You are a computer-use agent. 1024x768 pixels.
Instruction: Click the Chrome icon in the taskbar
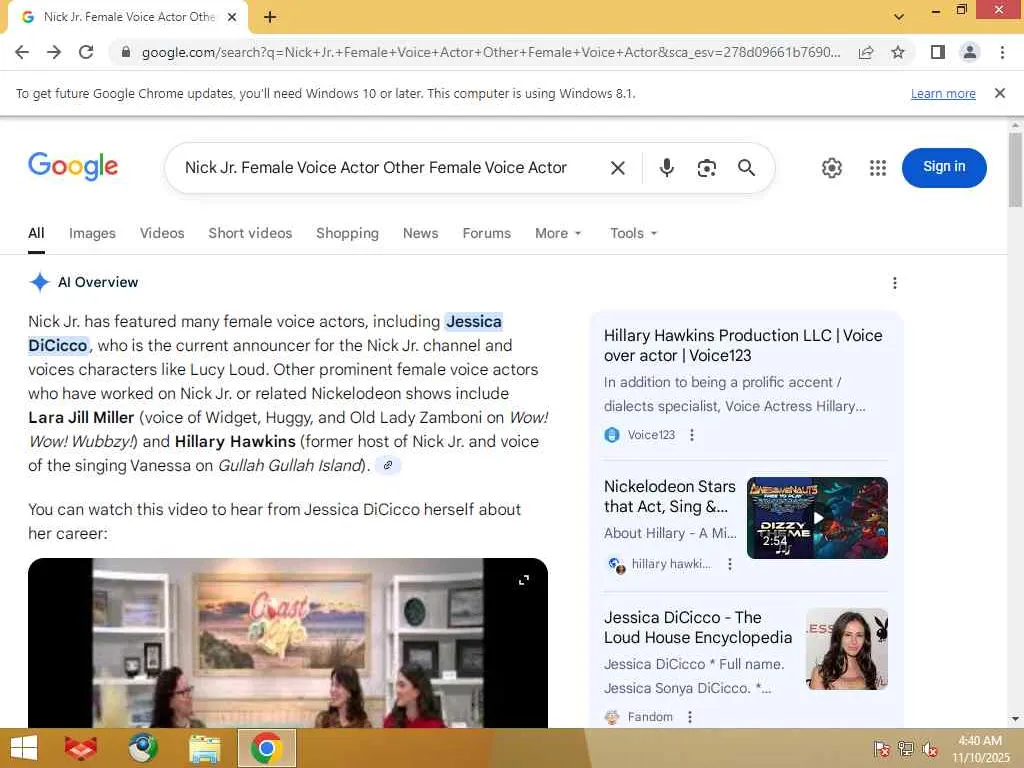(x=266, y=748)
